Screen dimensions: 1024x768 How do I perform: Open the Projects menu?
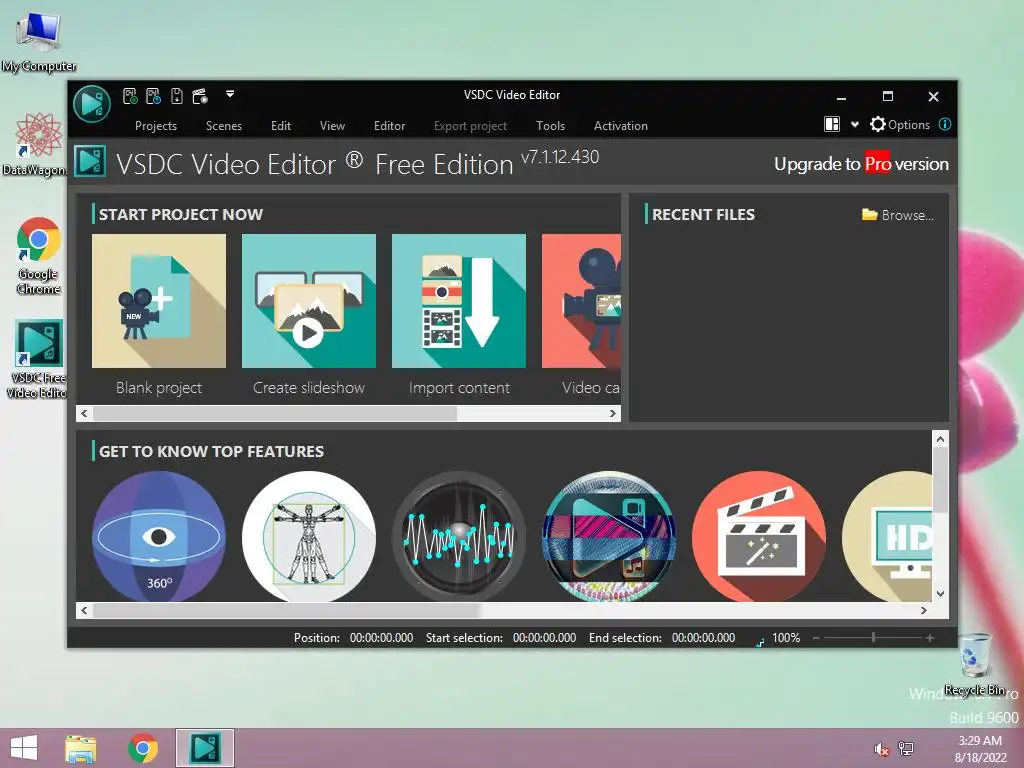(155, 125)
